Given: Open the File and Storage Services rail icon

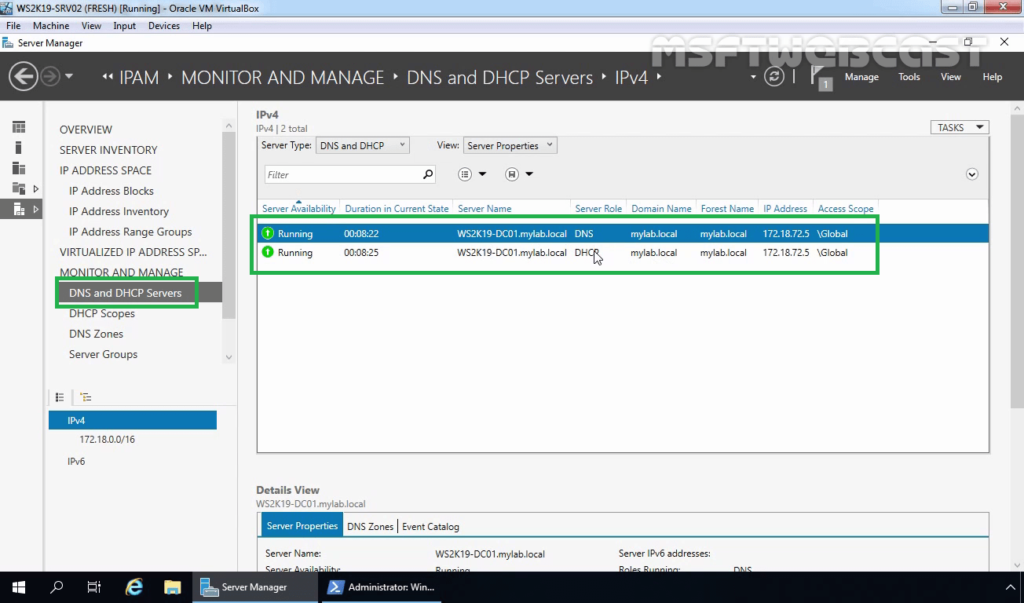Looking at the screenshot, I should [x=19, y=189].
